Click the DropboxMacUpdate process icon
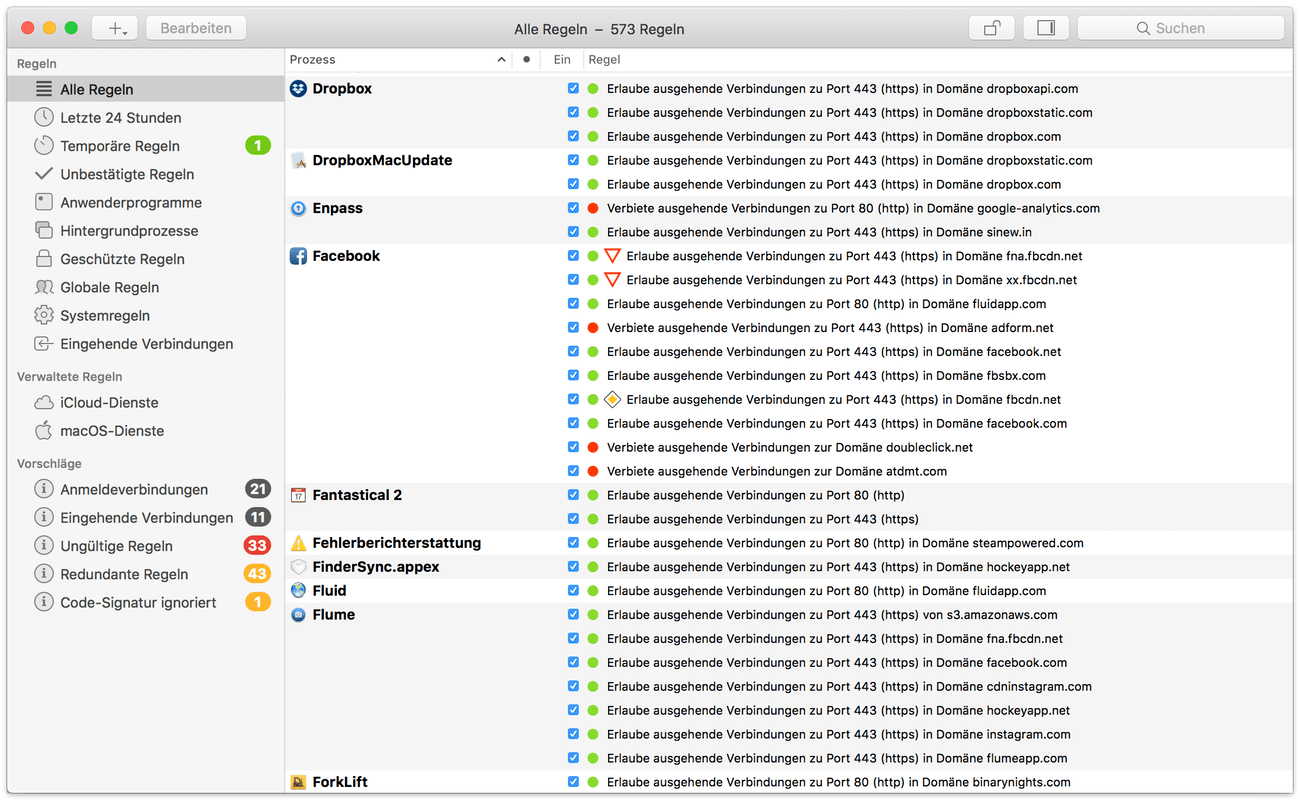This screenshot has width=1300, height=800. (x=298, y=160)
